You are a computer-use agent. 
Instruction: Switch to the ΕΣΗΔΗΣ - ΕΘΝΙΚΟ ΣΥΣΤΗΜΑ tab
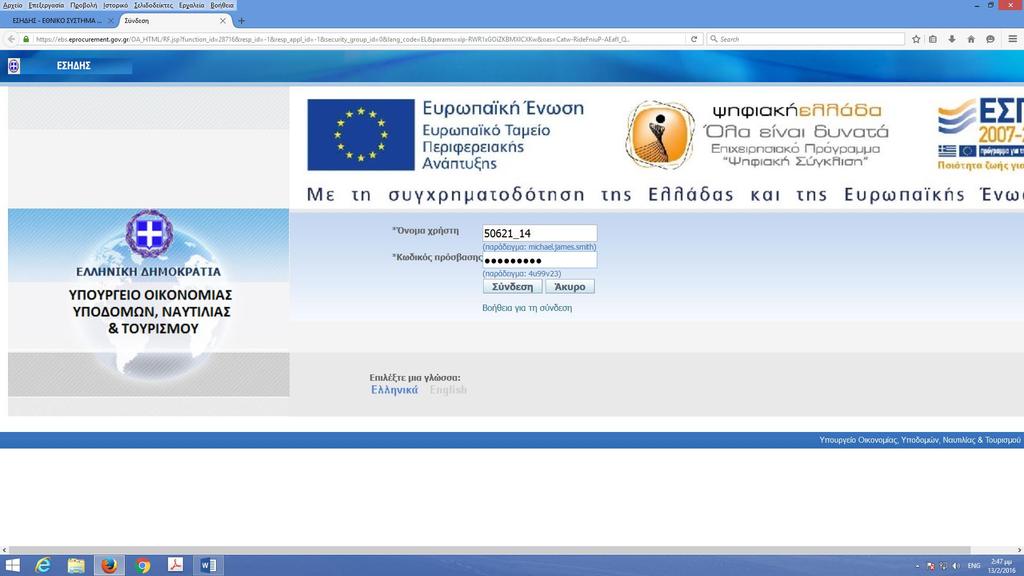pyautogui.click(x=57, y=21)
